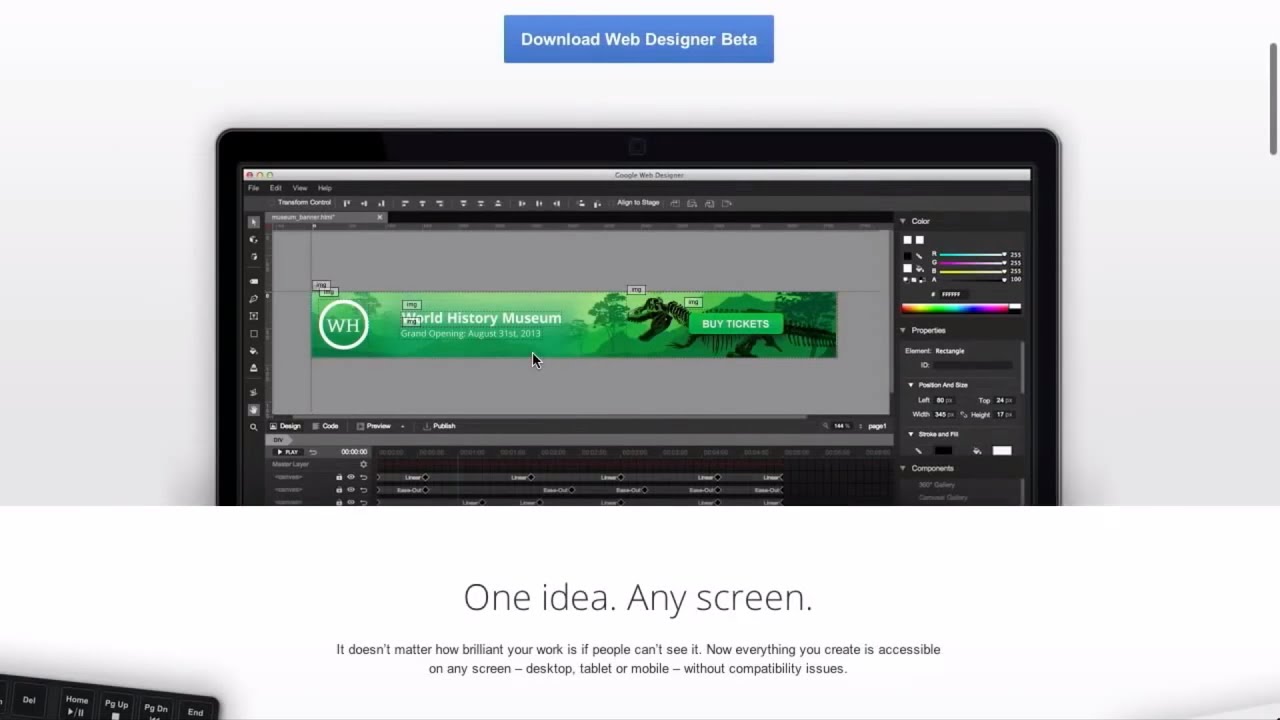
Task: Click the 'One idea. Any screen.' heading
Action: [x=638, y=597]
